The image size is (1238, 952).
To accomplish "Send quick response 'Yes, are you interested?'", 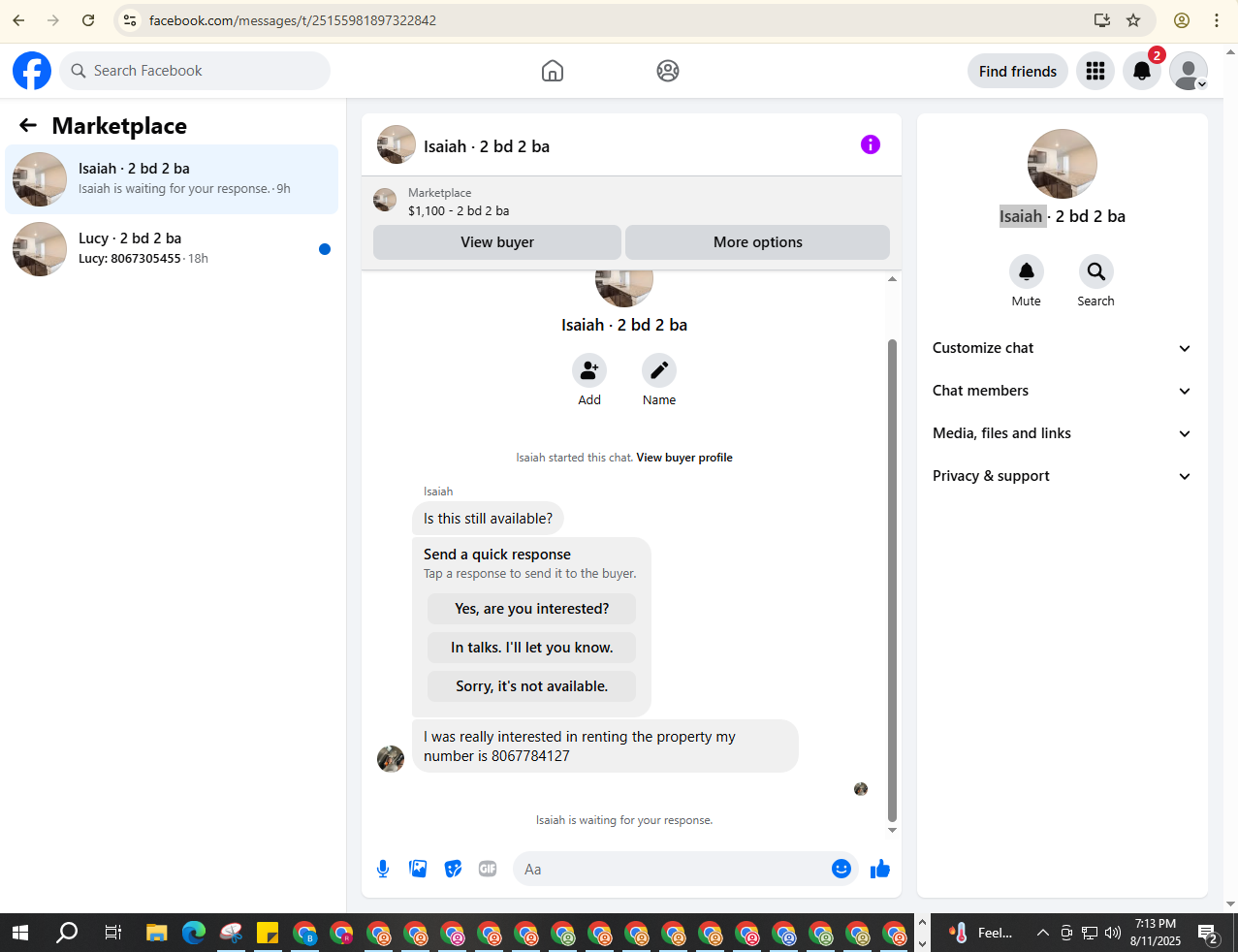I will (532, 609).
